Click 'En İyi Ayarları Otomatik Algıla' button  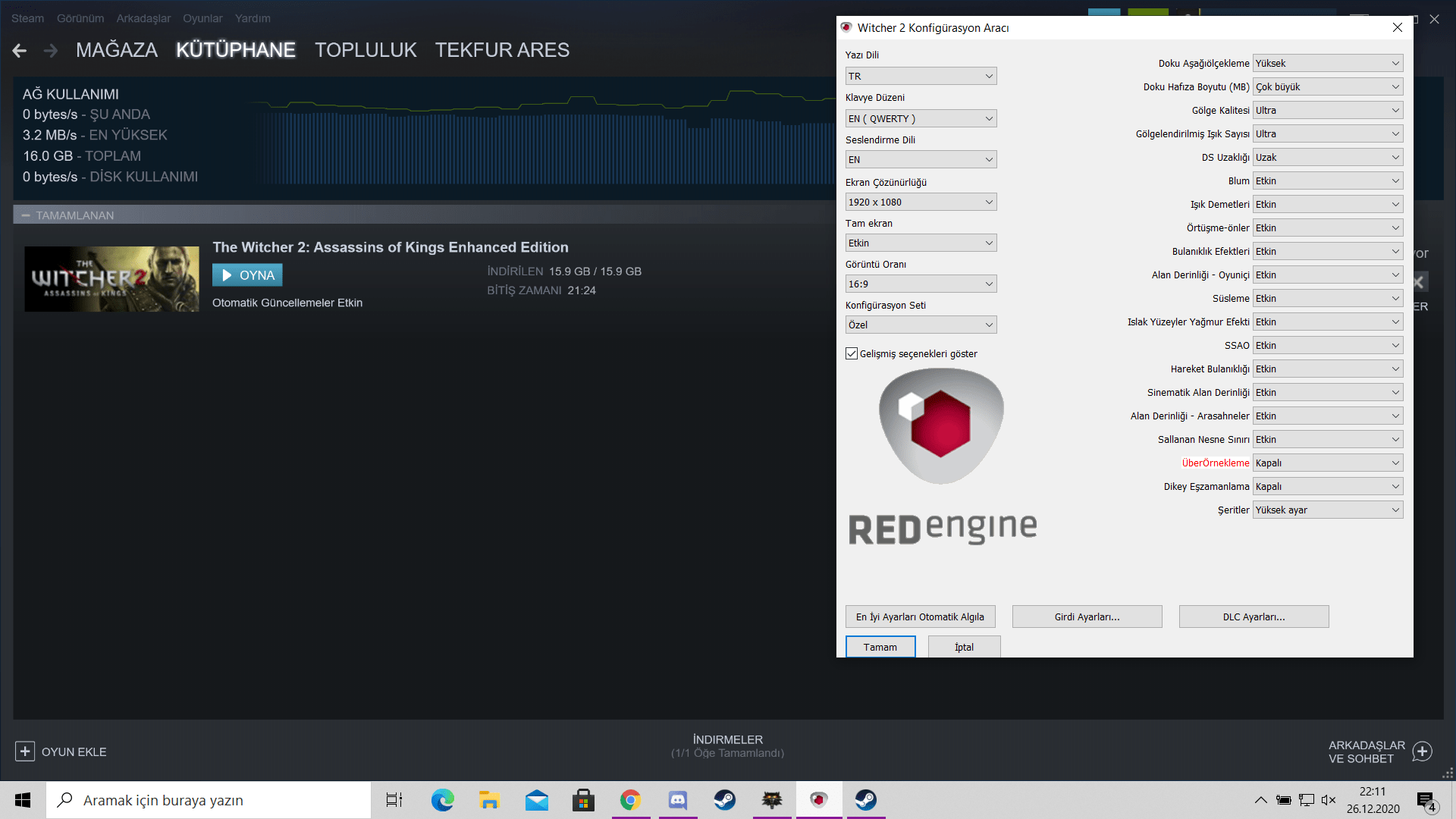[920, 617]
